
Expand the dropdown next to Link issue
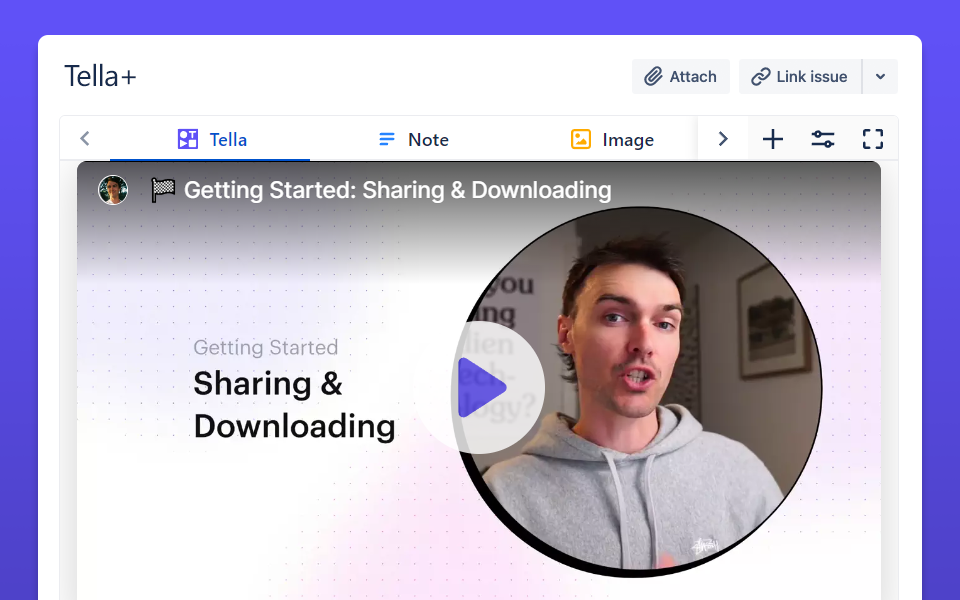[x=880, y=77]
